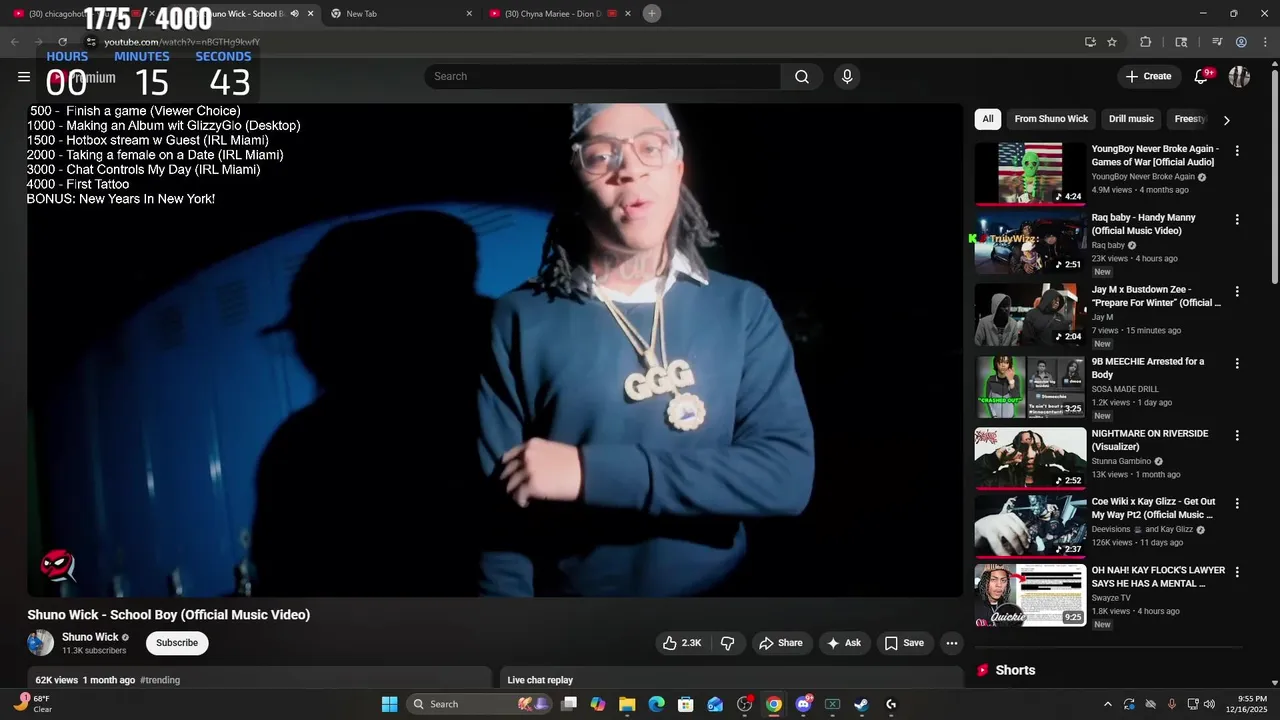Image resolution: width=1280 pixels, height=720 pixels.
Task: Open YouTube notifications bell
Action: [1201, 77]
